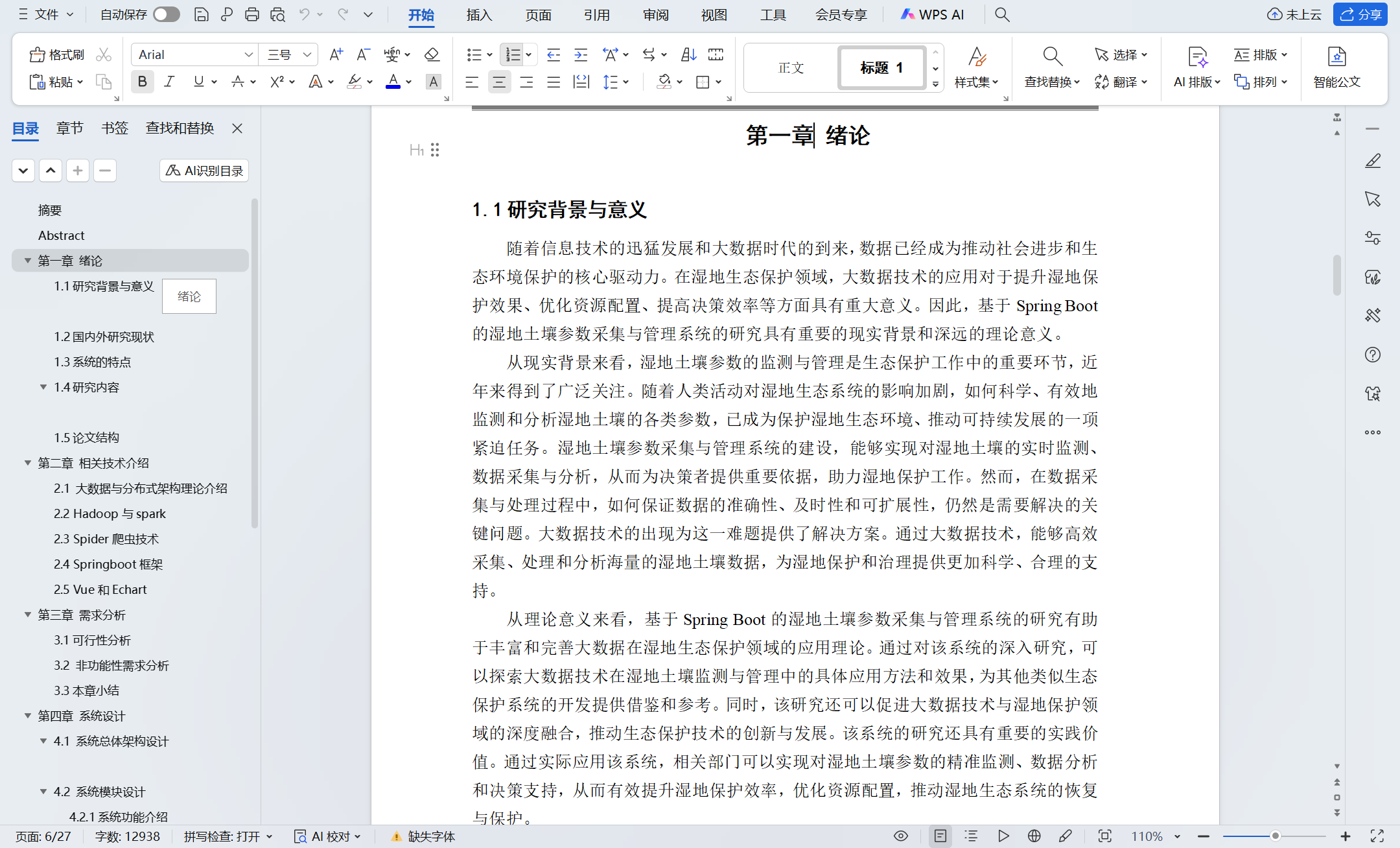Open the zoom 110% dropdown
The height and width of the screenshot is (848, 1400).
[1178, 836]
